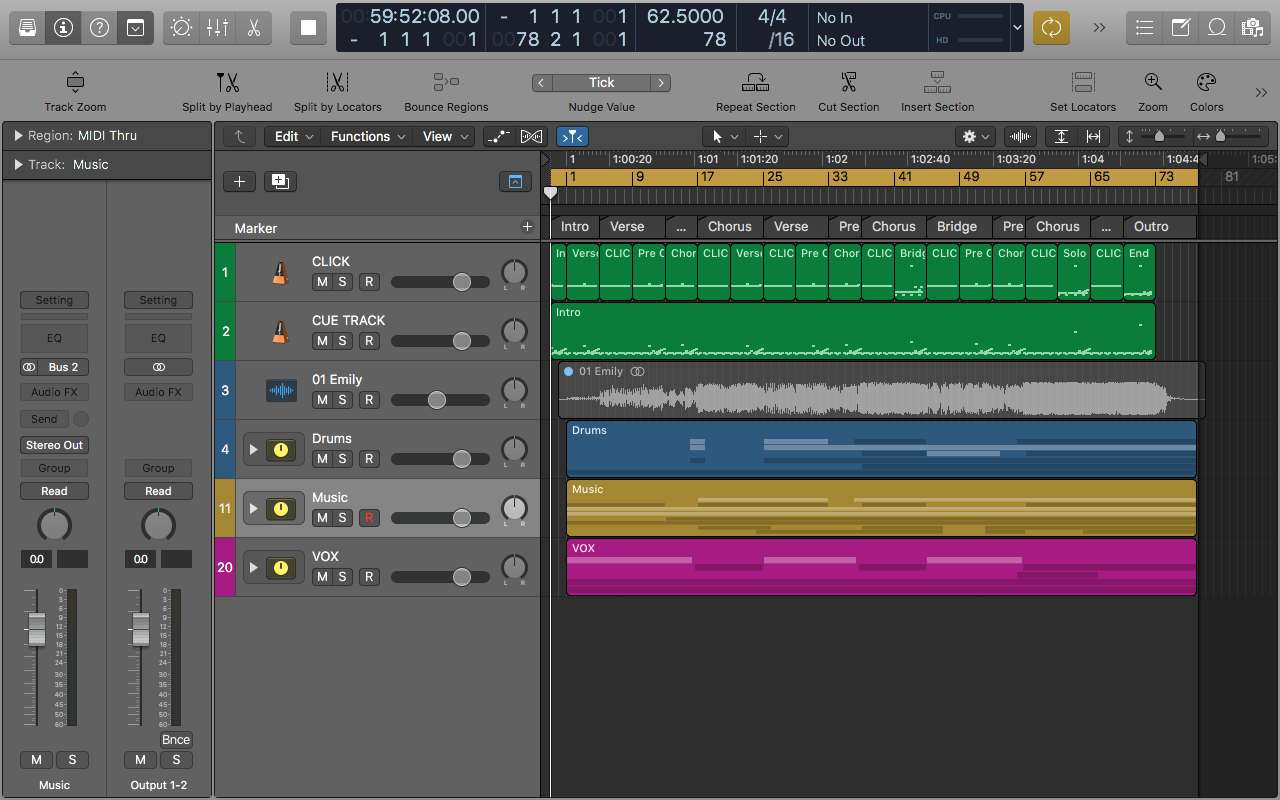Click the Set Locators icon
This screenshot has width=1280, height=800.
coord(1082,83)
